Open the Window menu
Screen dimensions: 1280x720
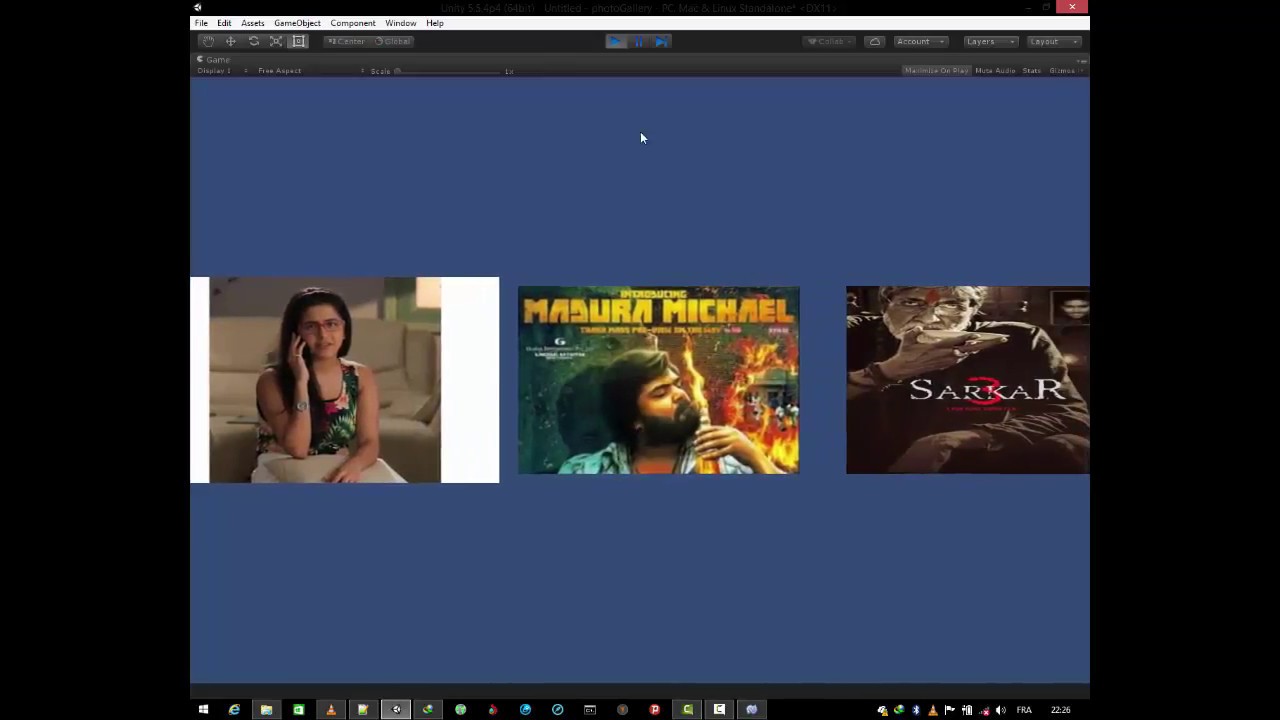click(401, 23)
